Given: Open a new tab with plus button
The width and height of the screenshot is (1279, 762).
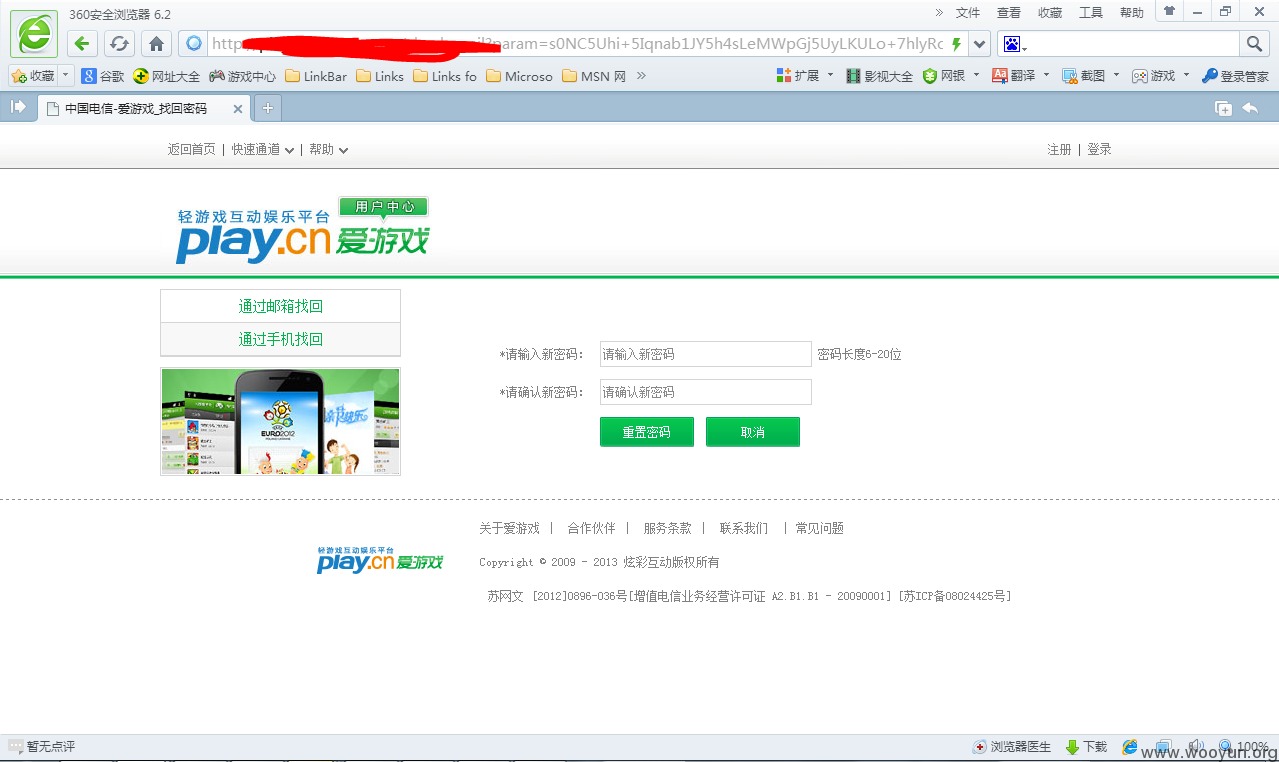Looking at the screenshot, I should pyautogui.click(x=268, y=109).
